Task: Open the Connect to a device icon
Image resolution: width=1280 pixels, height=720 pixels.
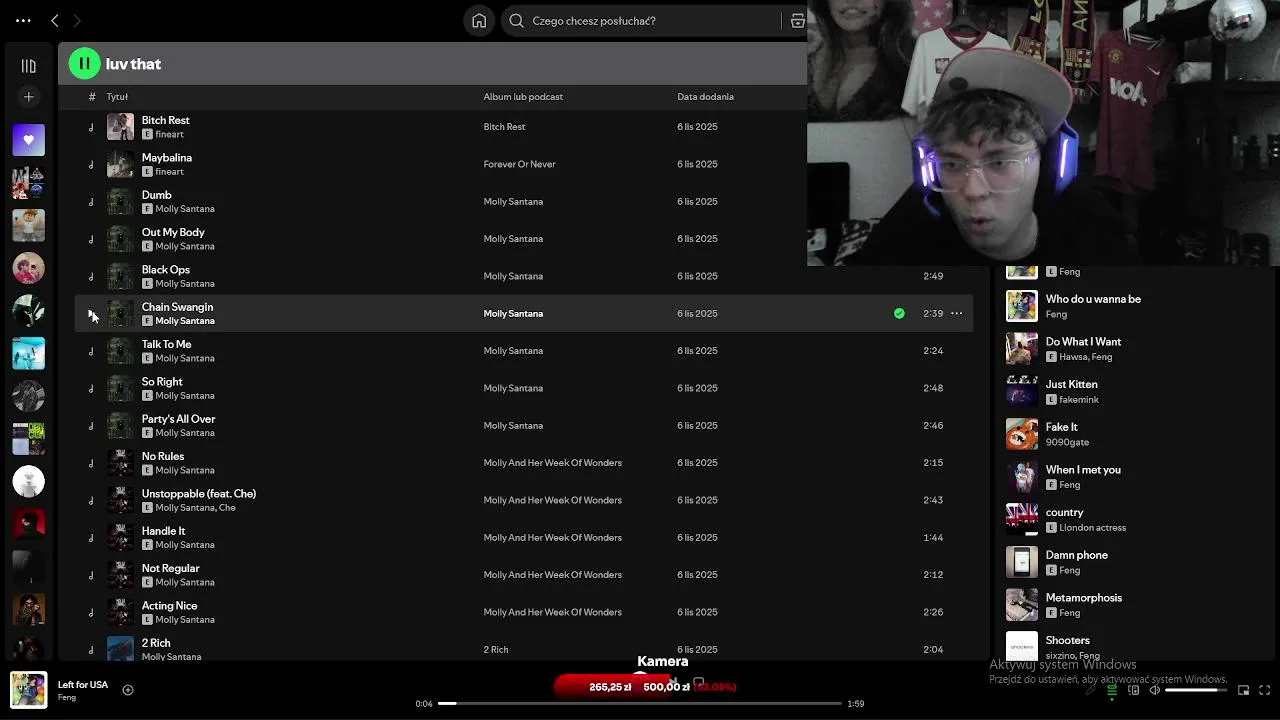Action: [x=1134, y=690]
